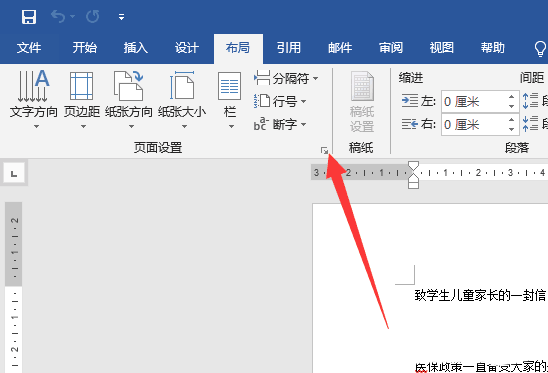Viewport: 548px width, 373px height.
Task: Click the Save icon in quick access toolbar
Action: coord(29,16)
